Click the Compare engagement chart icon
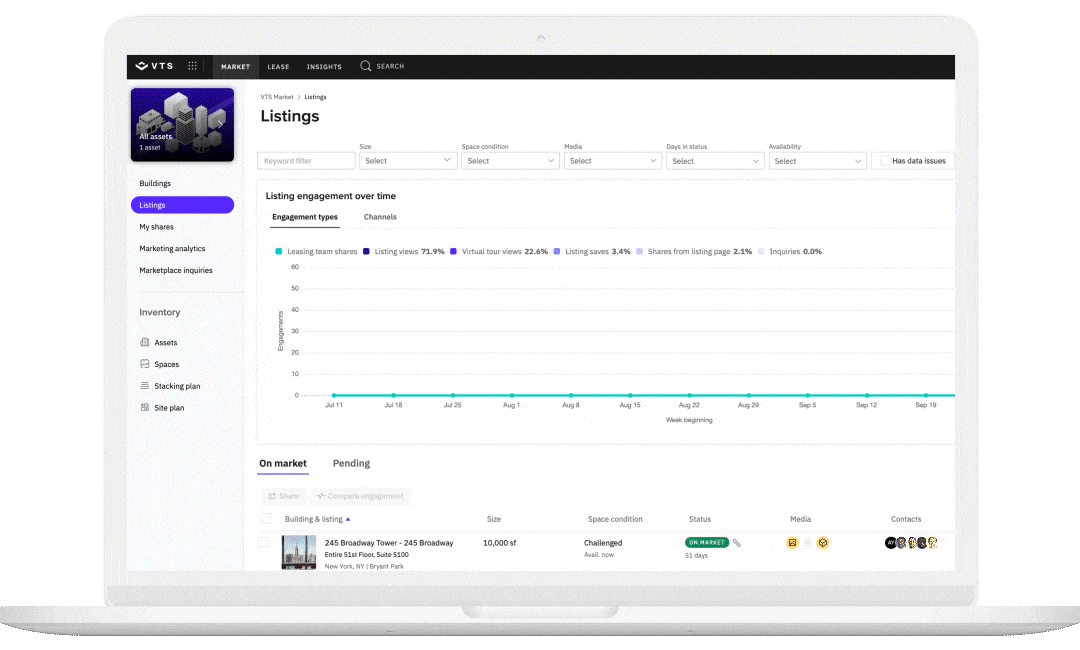1080x650 pixels. click(x=321, y=496)
